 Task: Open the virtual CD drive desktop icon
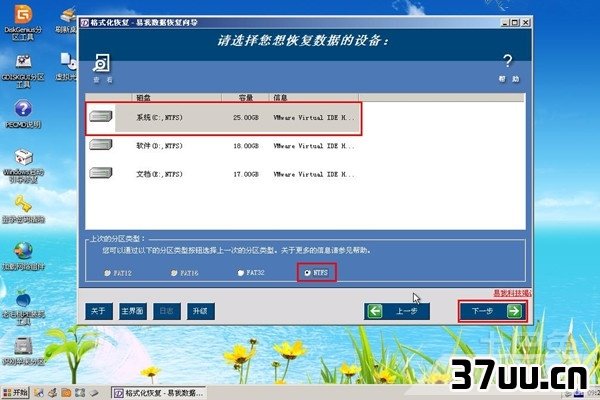(x=68, y=62)
